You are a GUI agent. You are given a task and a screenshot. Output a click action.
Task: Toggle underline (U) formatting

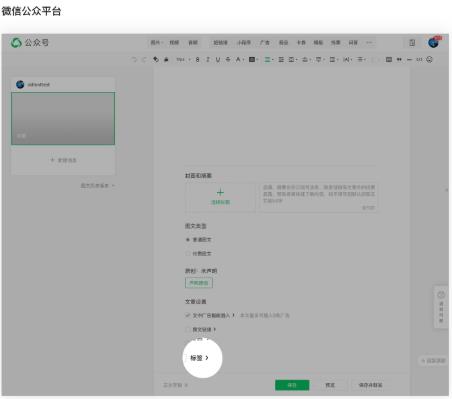(x=218, y=60)
